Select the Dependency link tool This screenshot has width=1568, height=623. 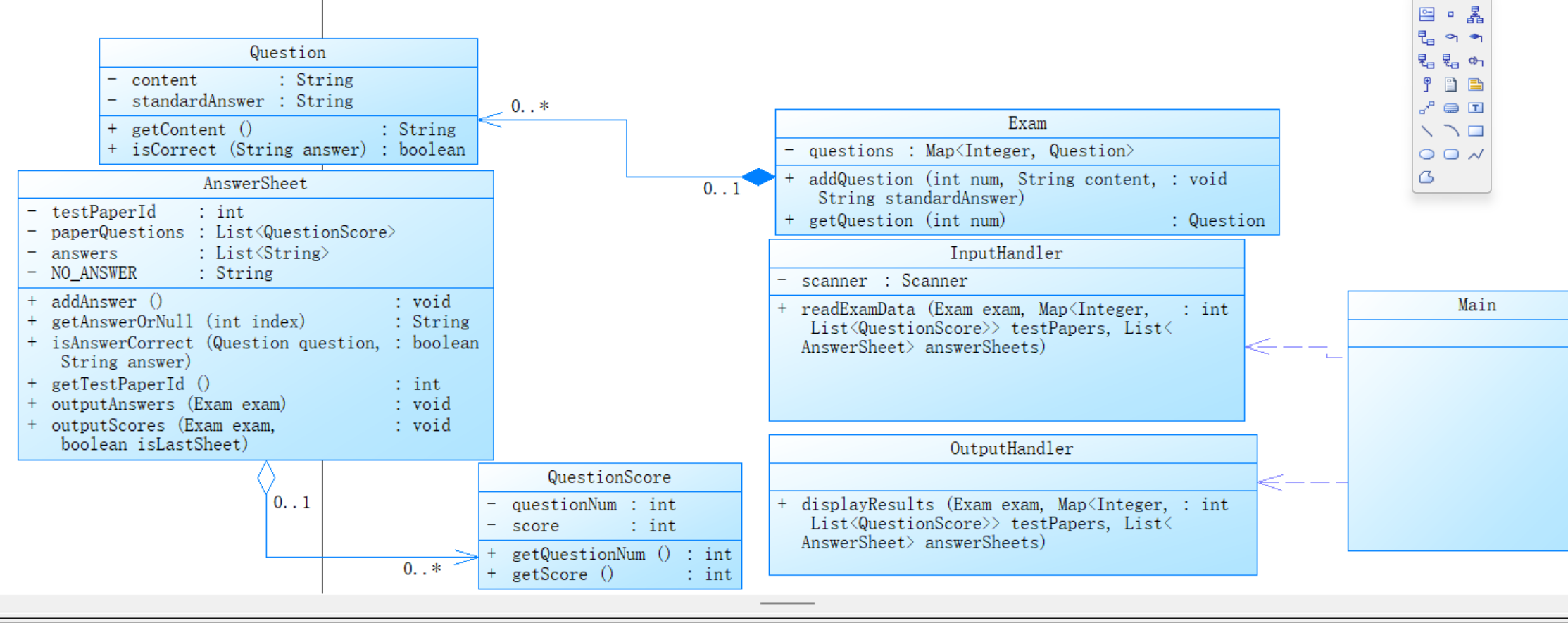click(1427, 61)
